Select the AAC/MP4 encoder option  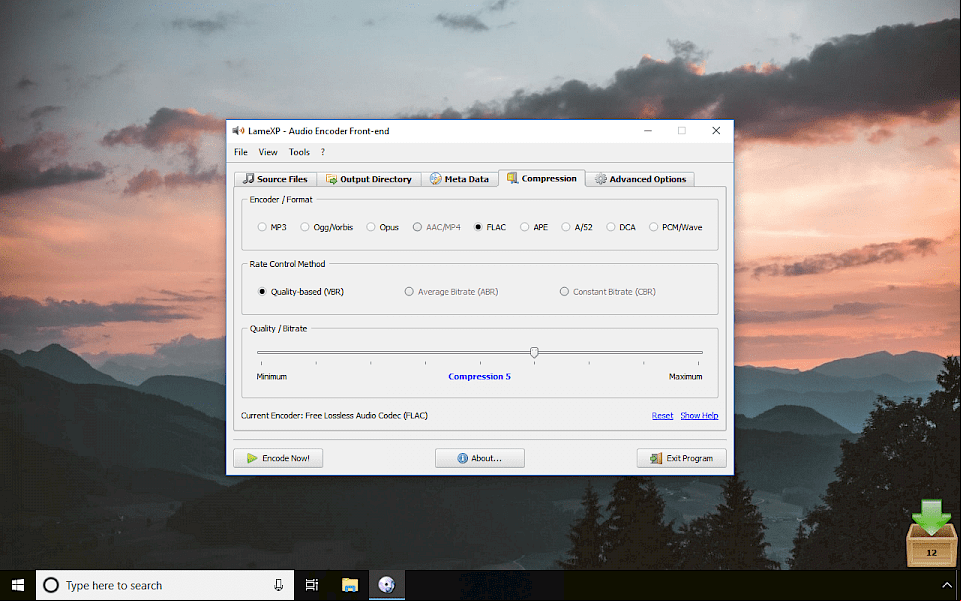click(436, 227)
